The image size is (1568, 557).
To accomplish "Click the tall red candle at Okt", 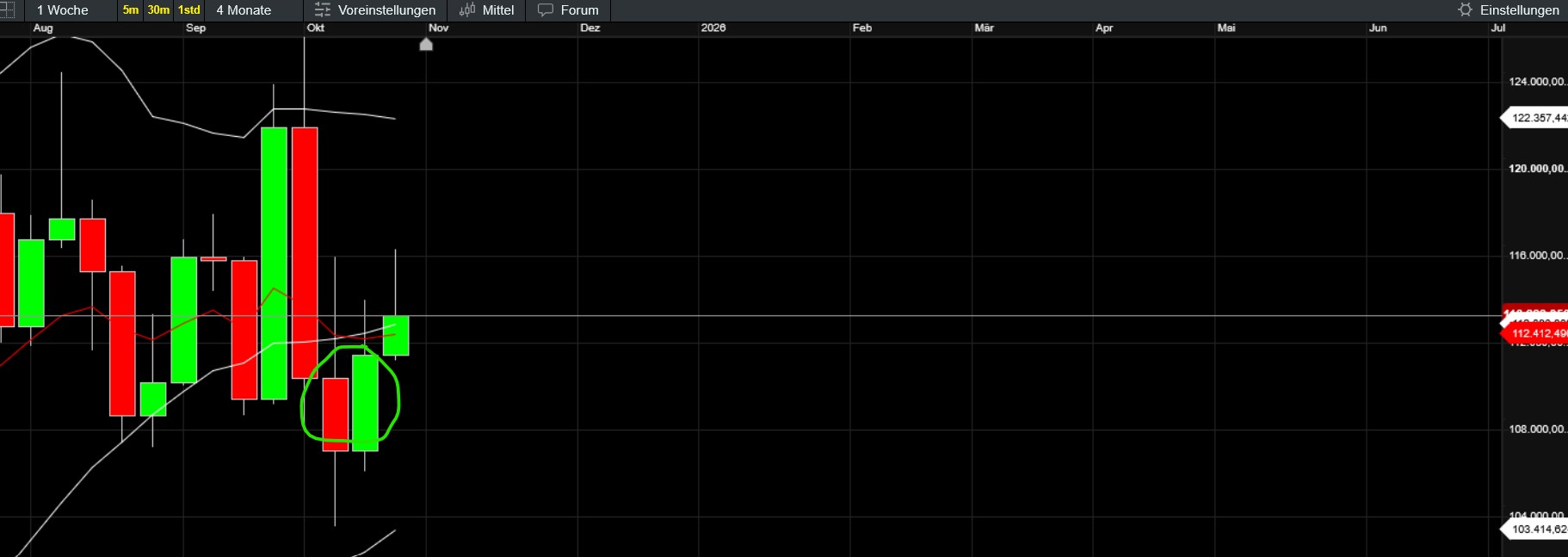I will click(305, 252).
